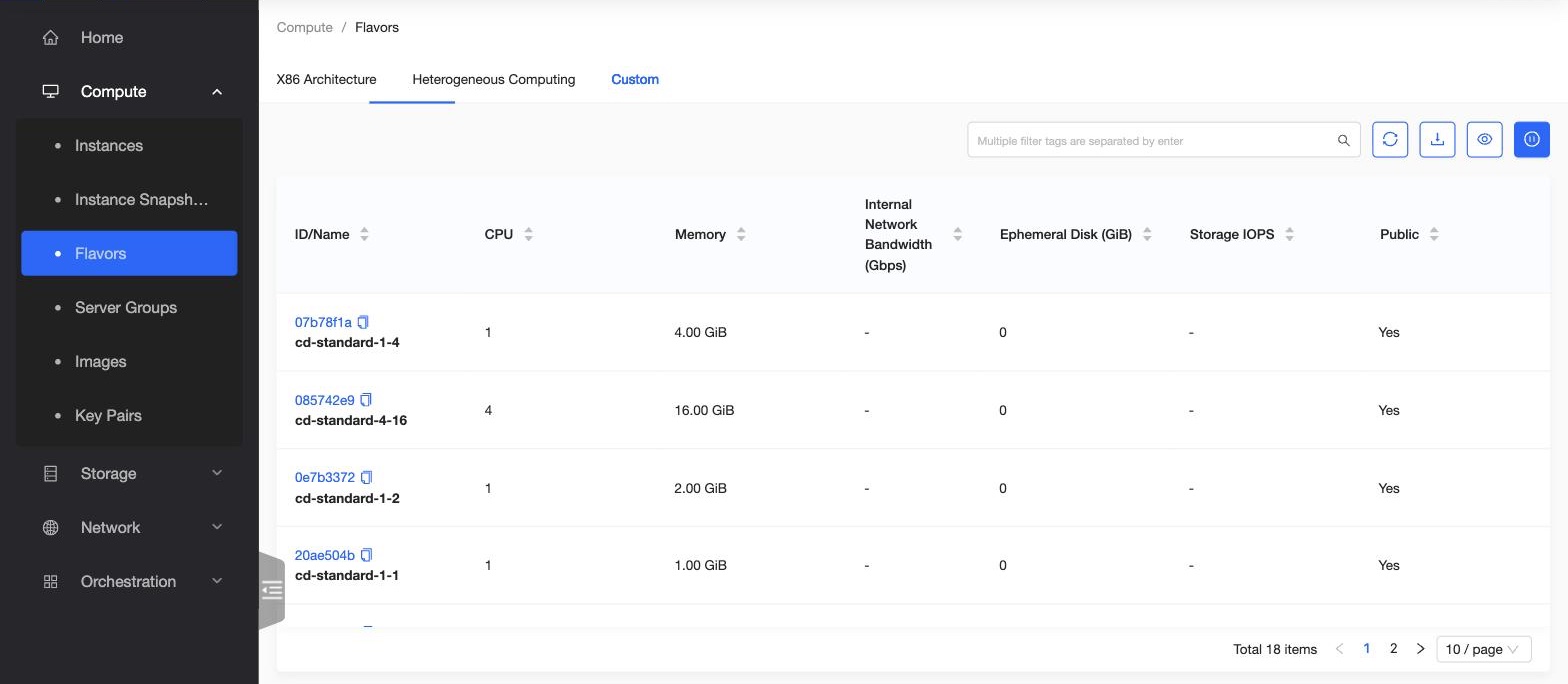Switch to Heterogeneous Computing tab
This screenshot has height=684, width=1568.
click(493, 79)
